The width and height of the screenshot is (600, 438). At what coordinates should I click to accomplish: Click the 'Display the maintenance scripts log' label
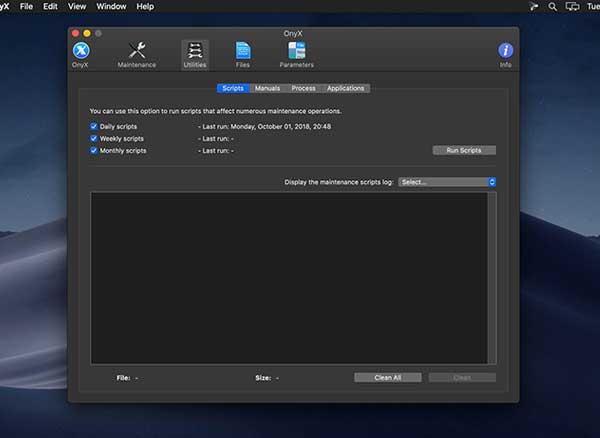pos(339,182)
